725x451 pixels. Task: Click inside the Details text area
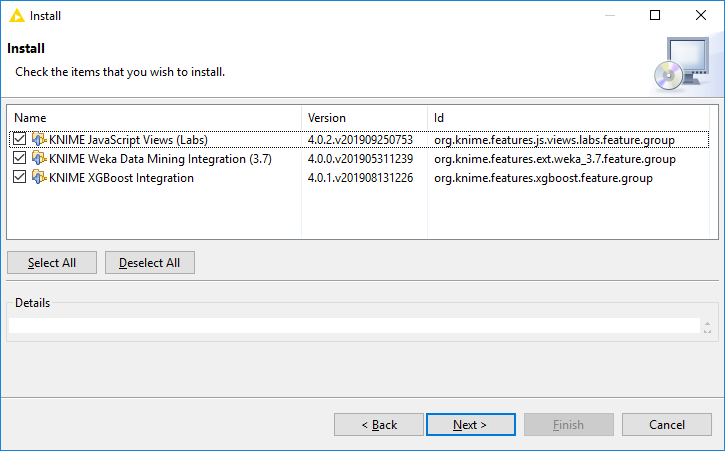tap(354, 325)
